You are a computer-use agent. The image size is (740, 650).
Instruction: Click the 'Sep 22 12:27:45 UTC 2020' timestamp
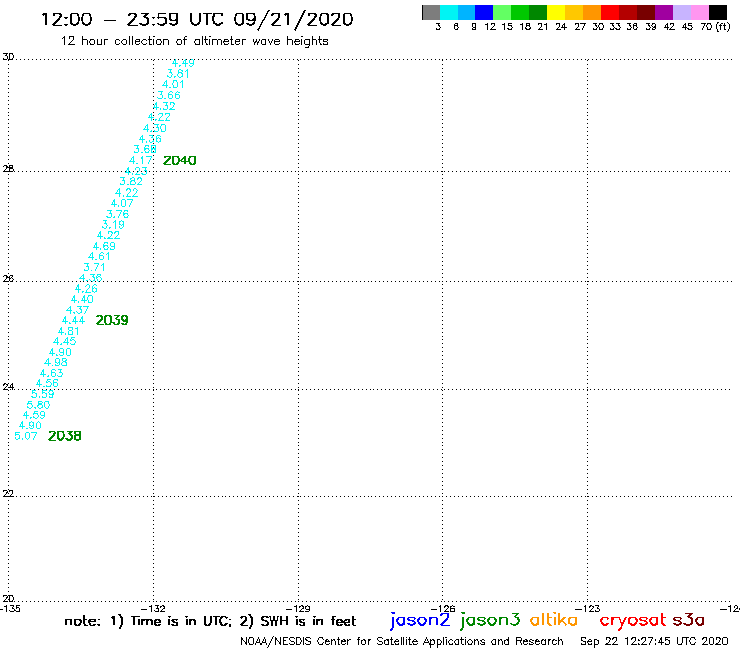point(654,641)
